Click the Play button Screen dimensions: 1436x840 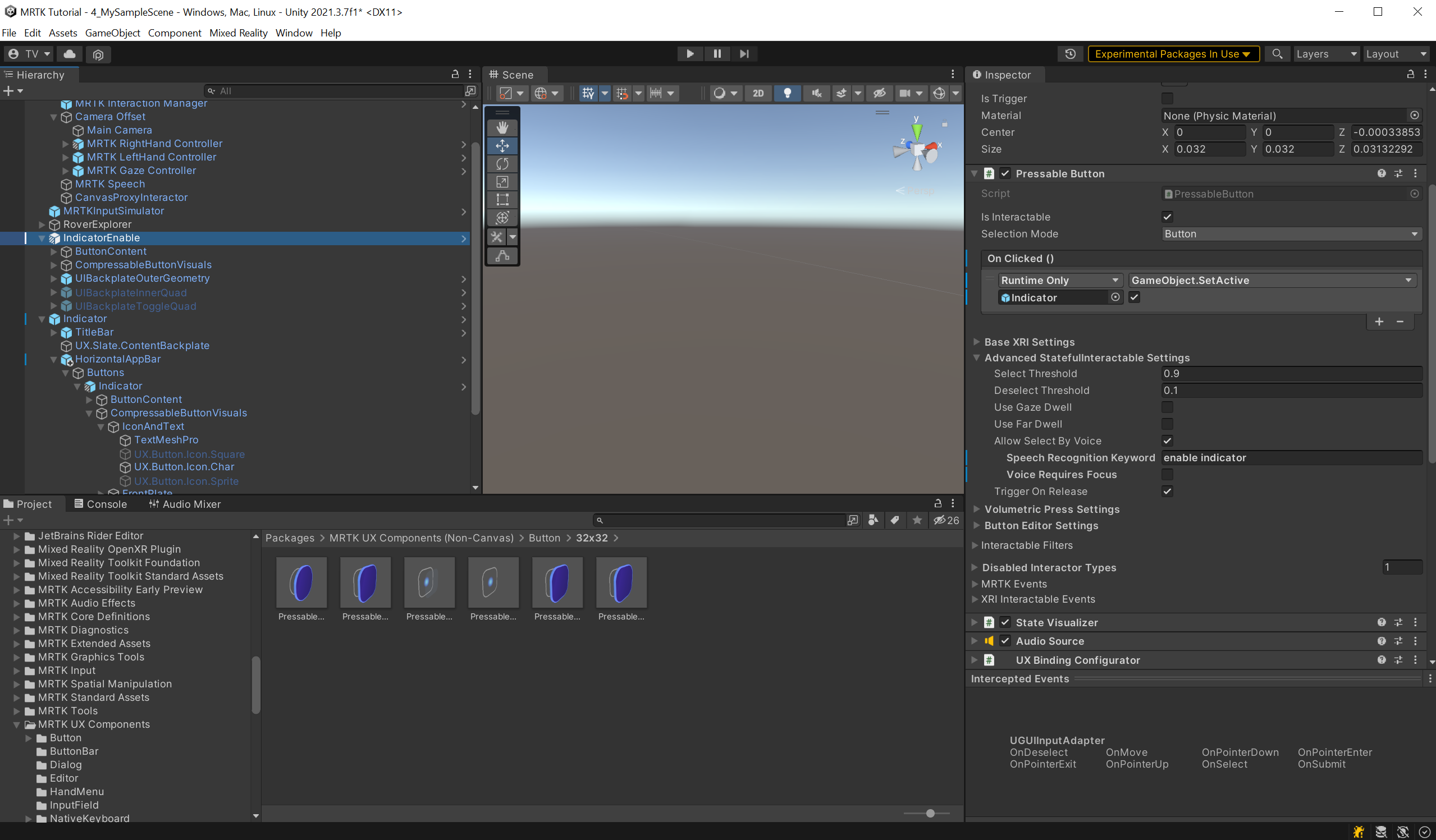point(689,53)
